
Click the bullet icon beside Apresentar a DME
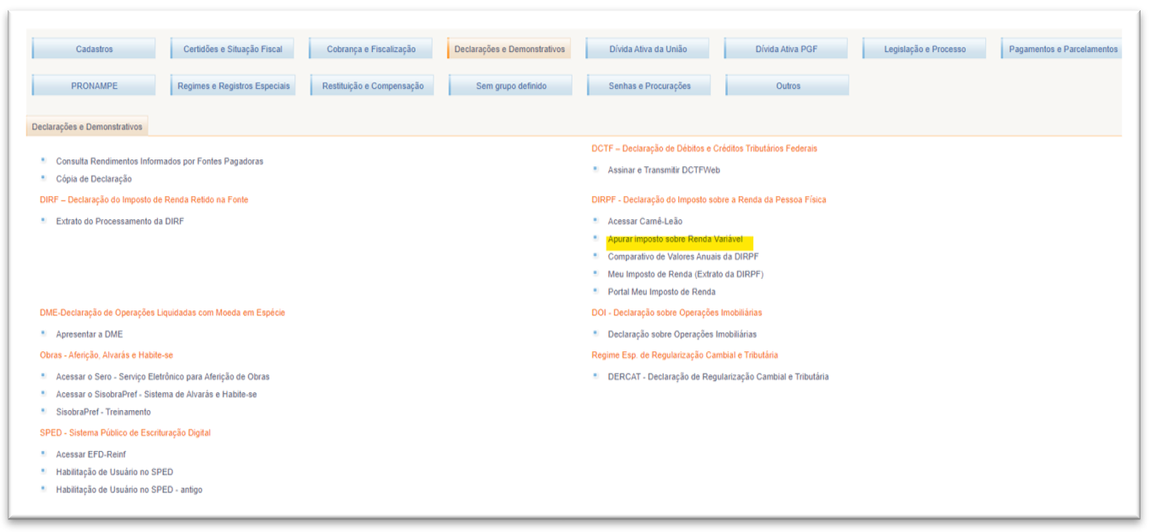[x=43, y=333]
